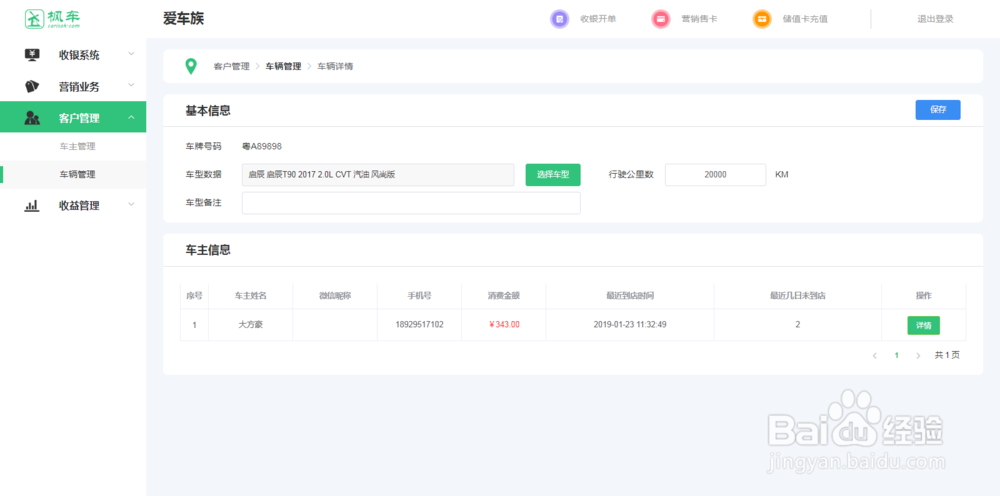Click the 车型数据 field
1000x496 pixels.
(378, 175)
